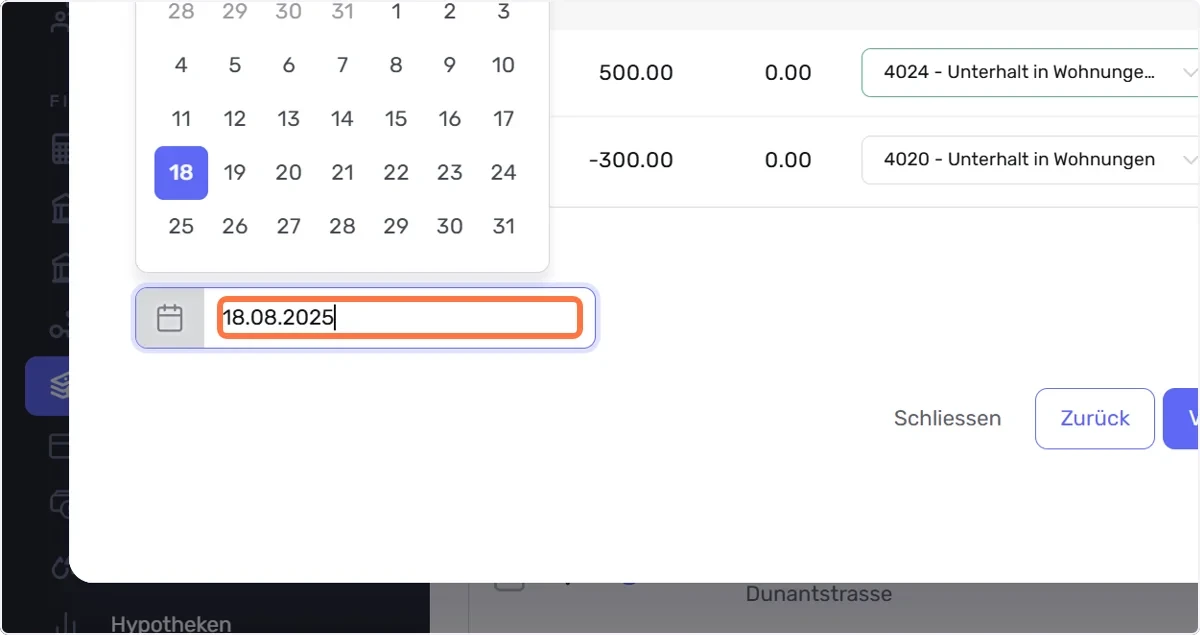Open the 4020 - Unterhalt in Wohnungen dropdown
Screen dimensions: 1200x635
(1030, 159)
